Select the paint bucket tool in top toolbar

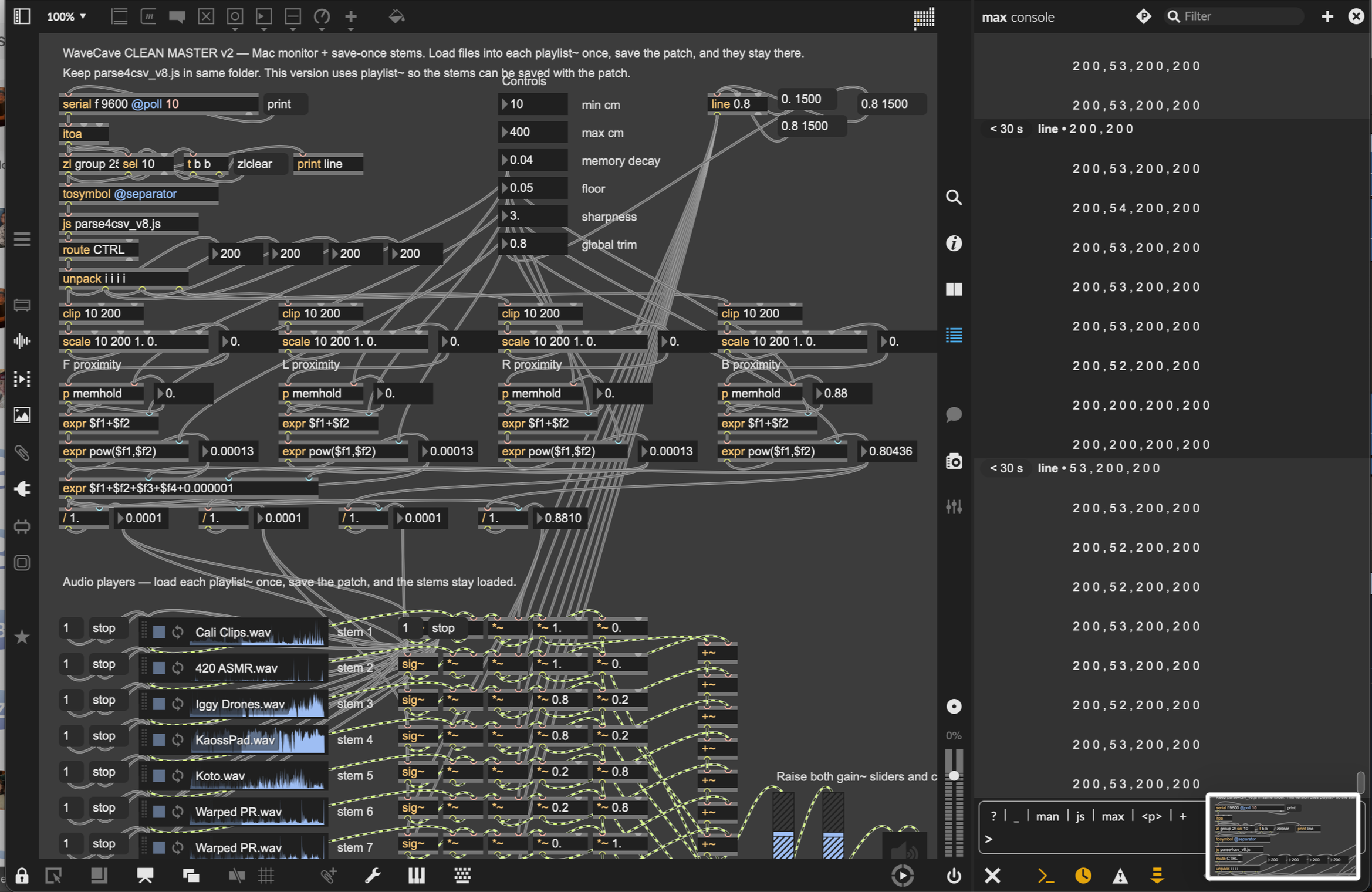click(x=397, y=16)
